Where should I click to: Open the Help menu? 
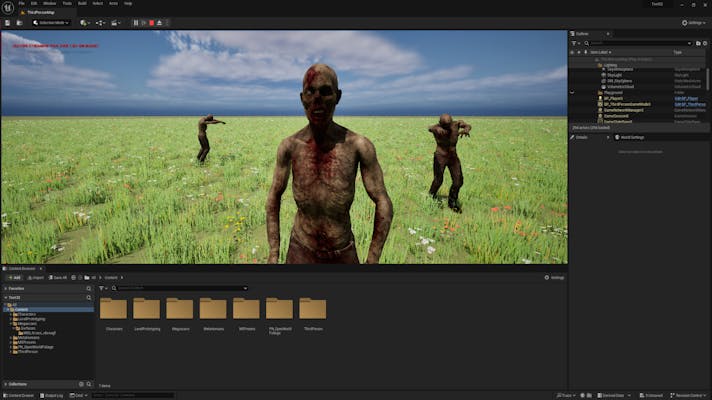pos(128,3)
